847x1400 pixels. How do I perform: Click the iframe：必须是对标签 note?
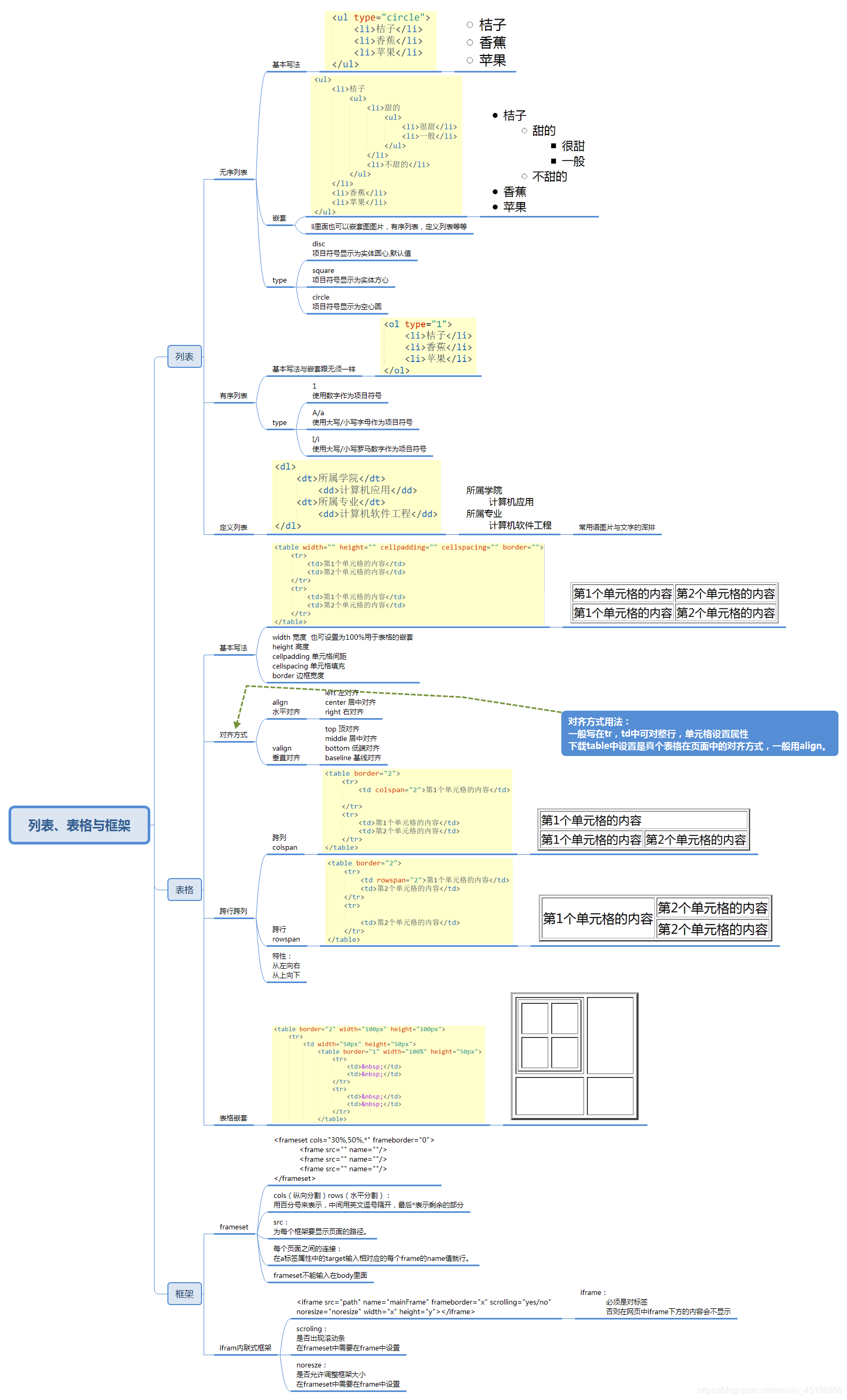pyautogui.click(x=656, y=1302)
